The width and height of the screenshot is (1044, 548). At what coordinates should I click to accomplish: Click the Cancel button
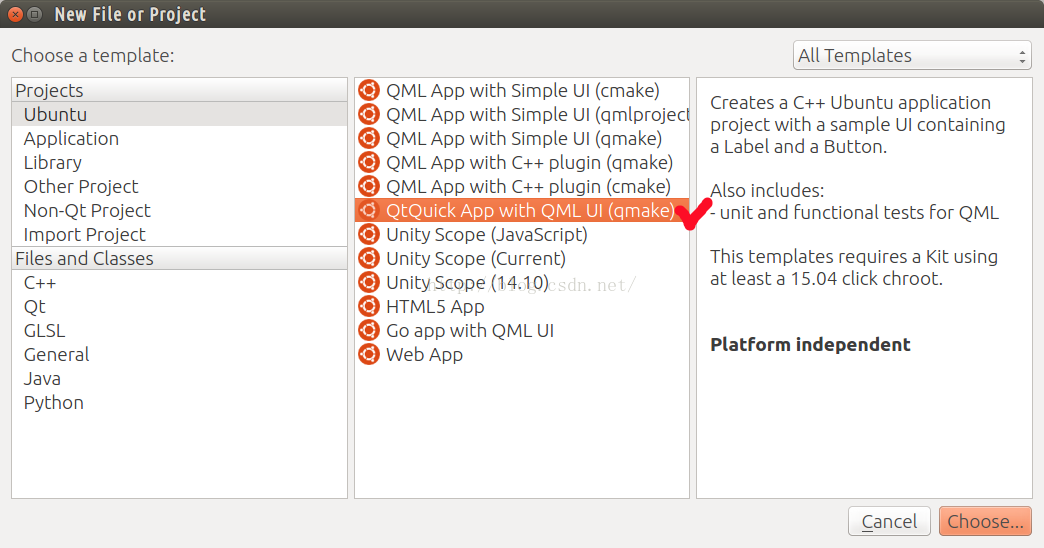pyautogui.click(x=889, y=521)
